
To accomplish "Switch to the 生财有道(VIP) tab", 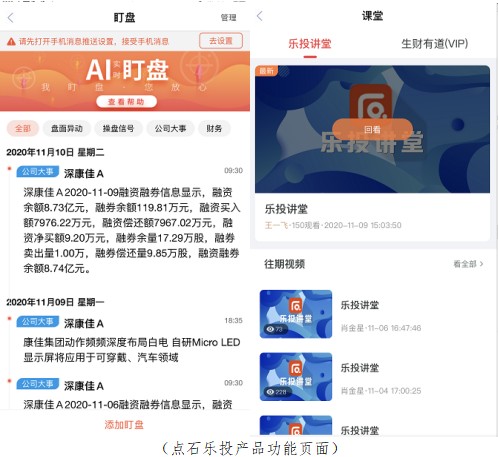I will pos(434,44).
